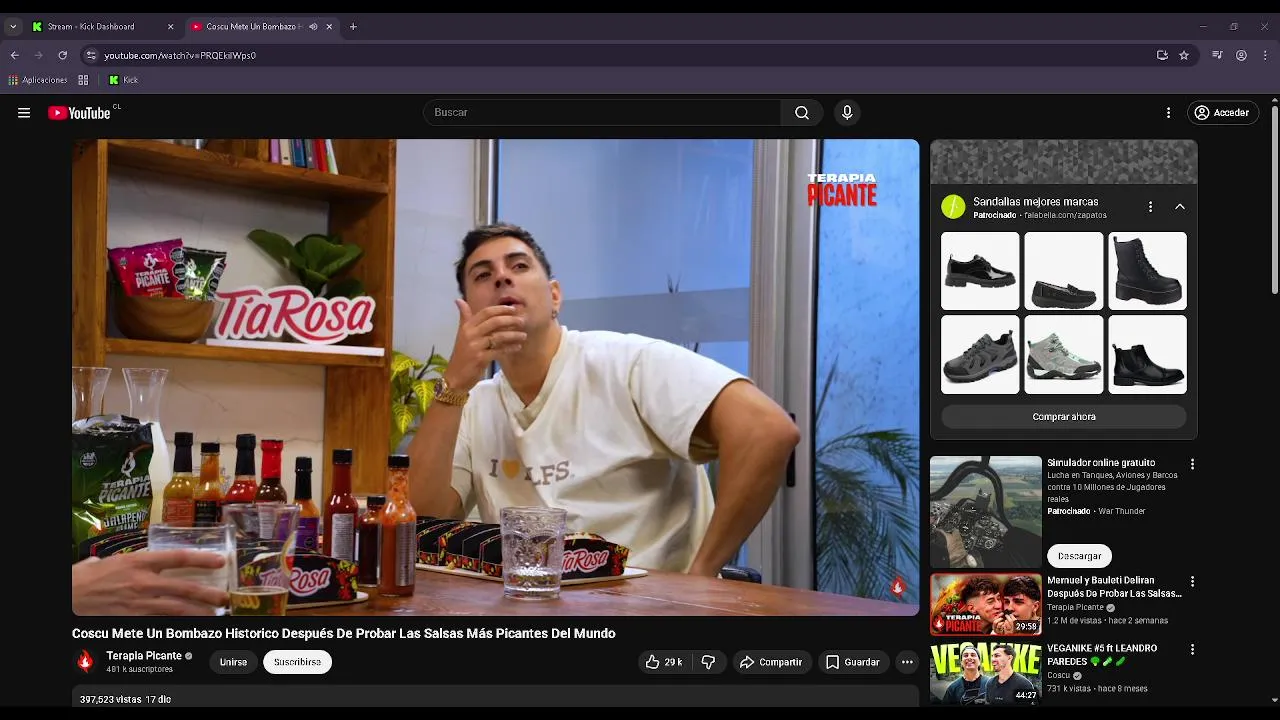Open Terapia Picante channel name link
1280x720 pixels.
(144, 656)
